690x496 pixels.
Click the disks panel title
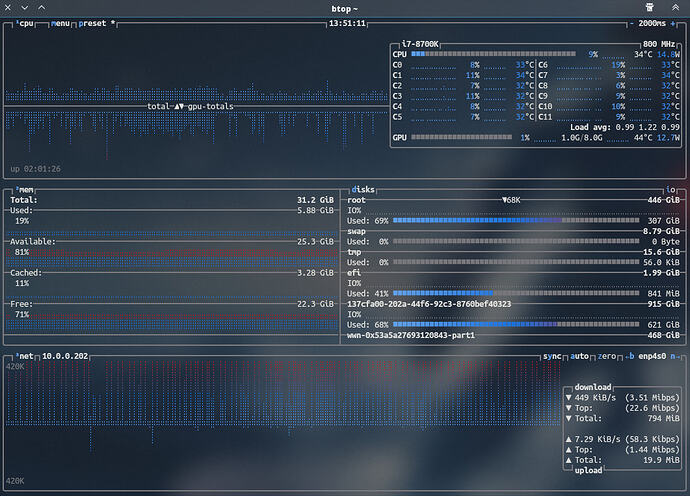[x=364, y=189]
